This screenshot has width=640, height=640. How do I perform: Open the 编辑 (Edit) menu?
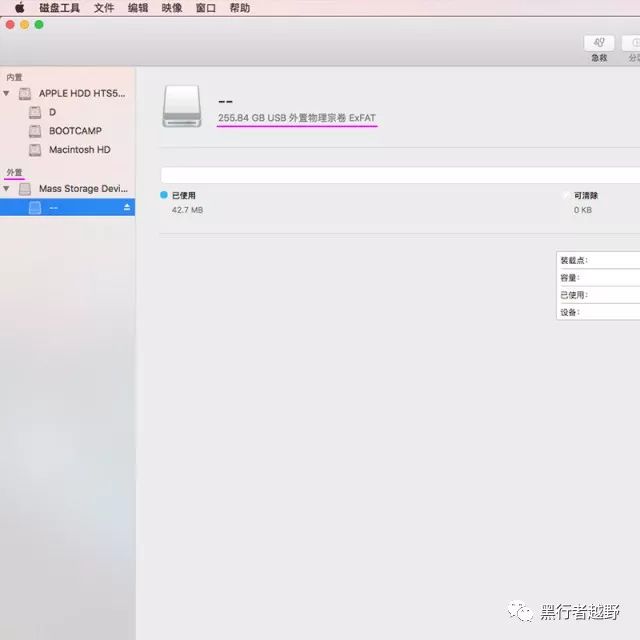[138, 8]
